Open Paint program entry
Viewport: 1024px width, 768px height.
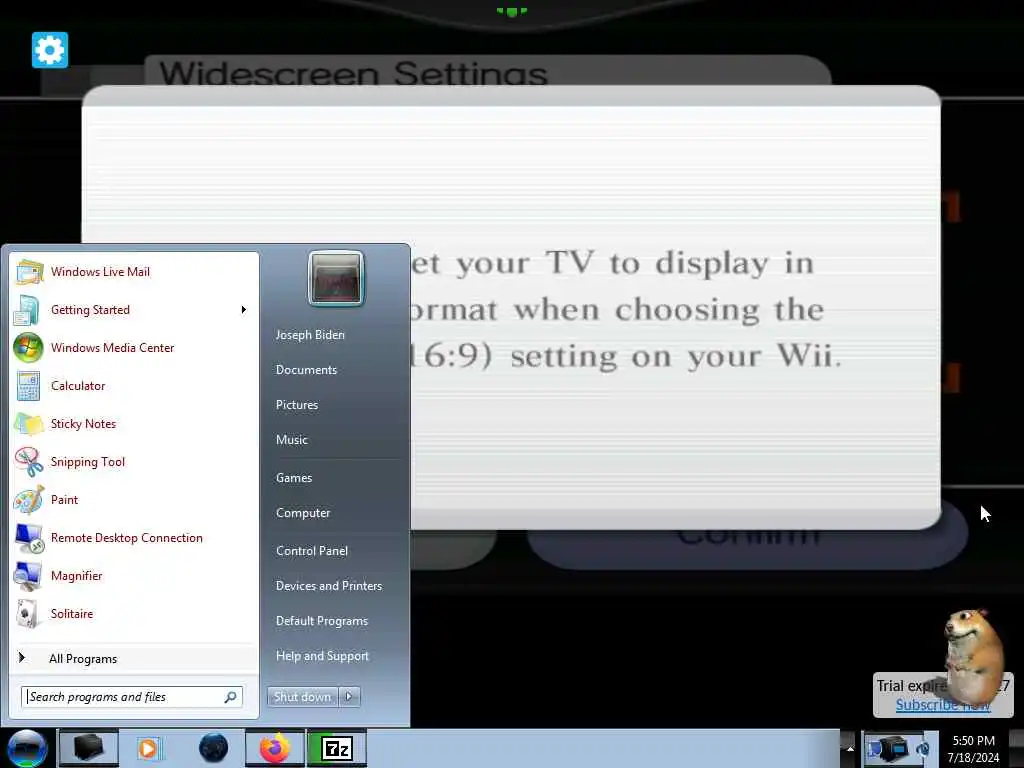[135, 500]
